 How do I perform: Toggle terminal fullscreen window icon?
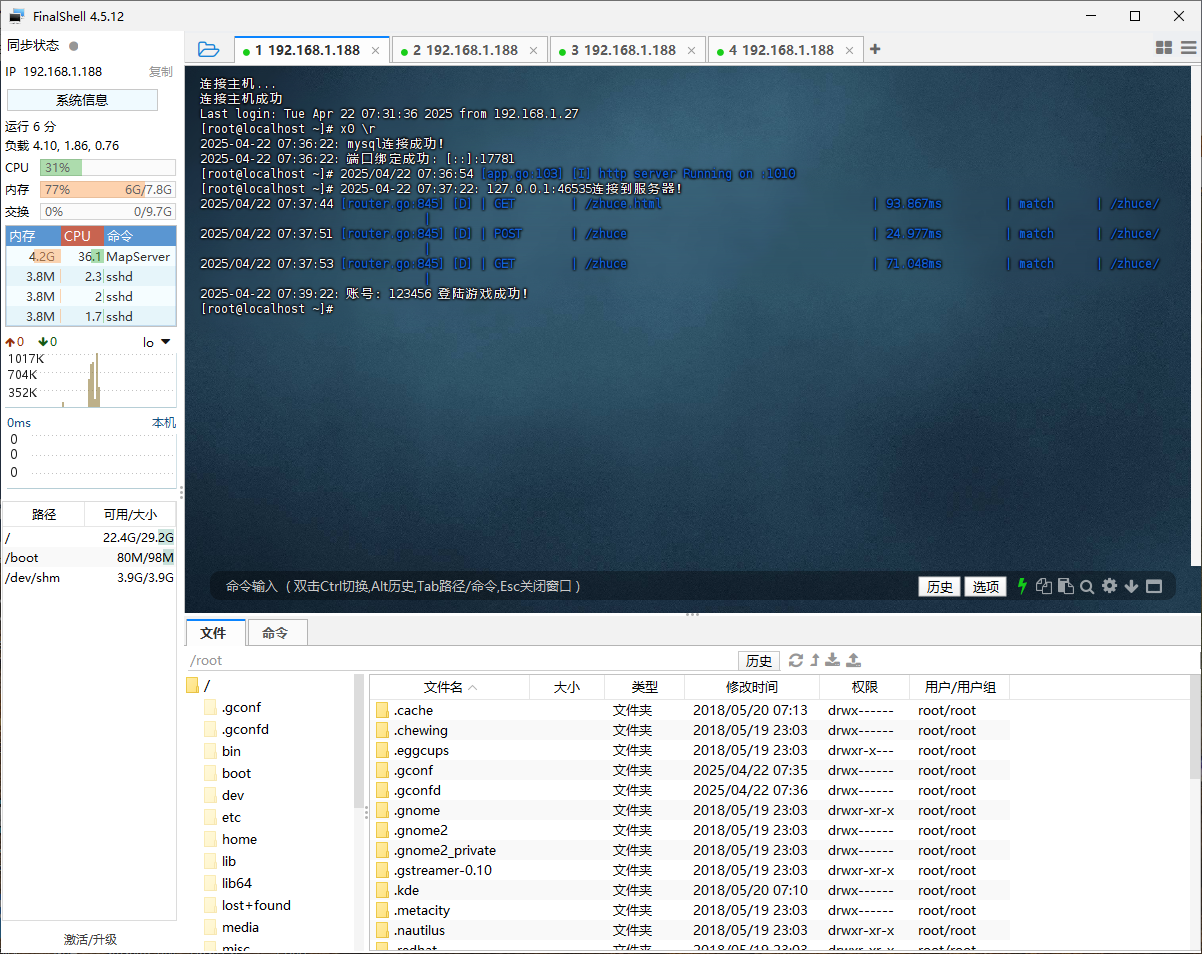tap(1154, 587)
